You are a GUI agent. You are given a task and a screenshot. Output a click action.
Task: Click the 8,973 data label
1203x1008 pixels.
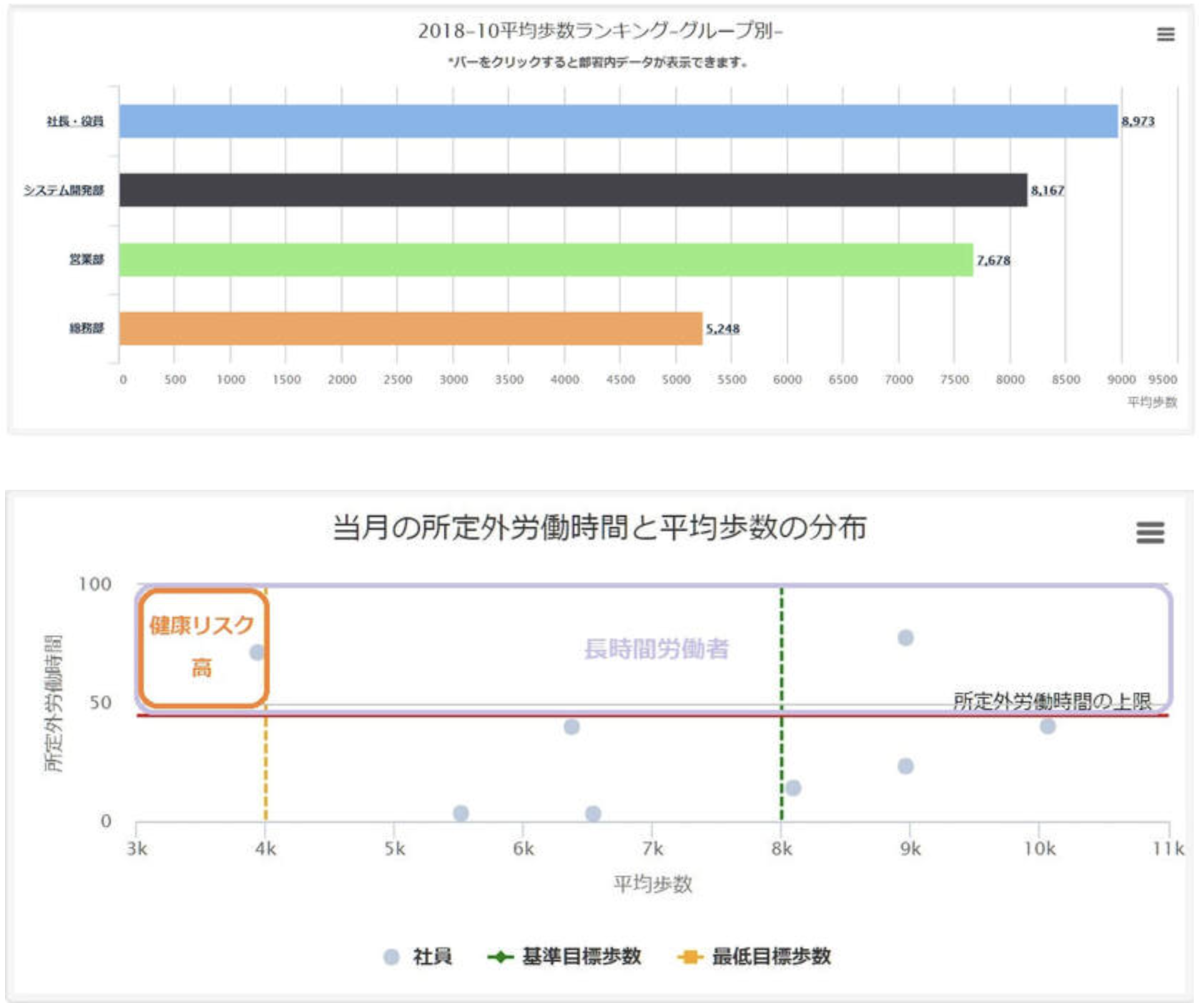(1137, 122)
